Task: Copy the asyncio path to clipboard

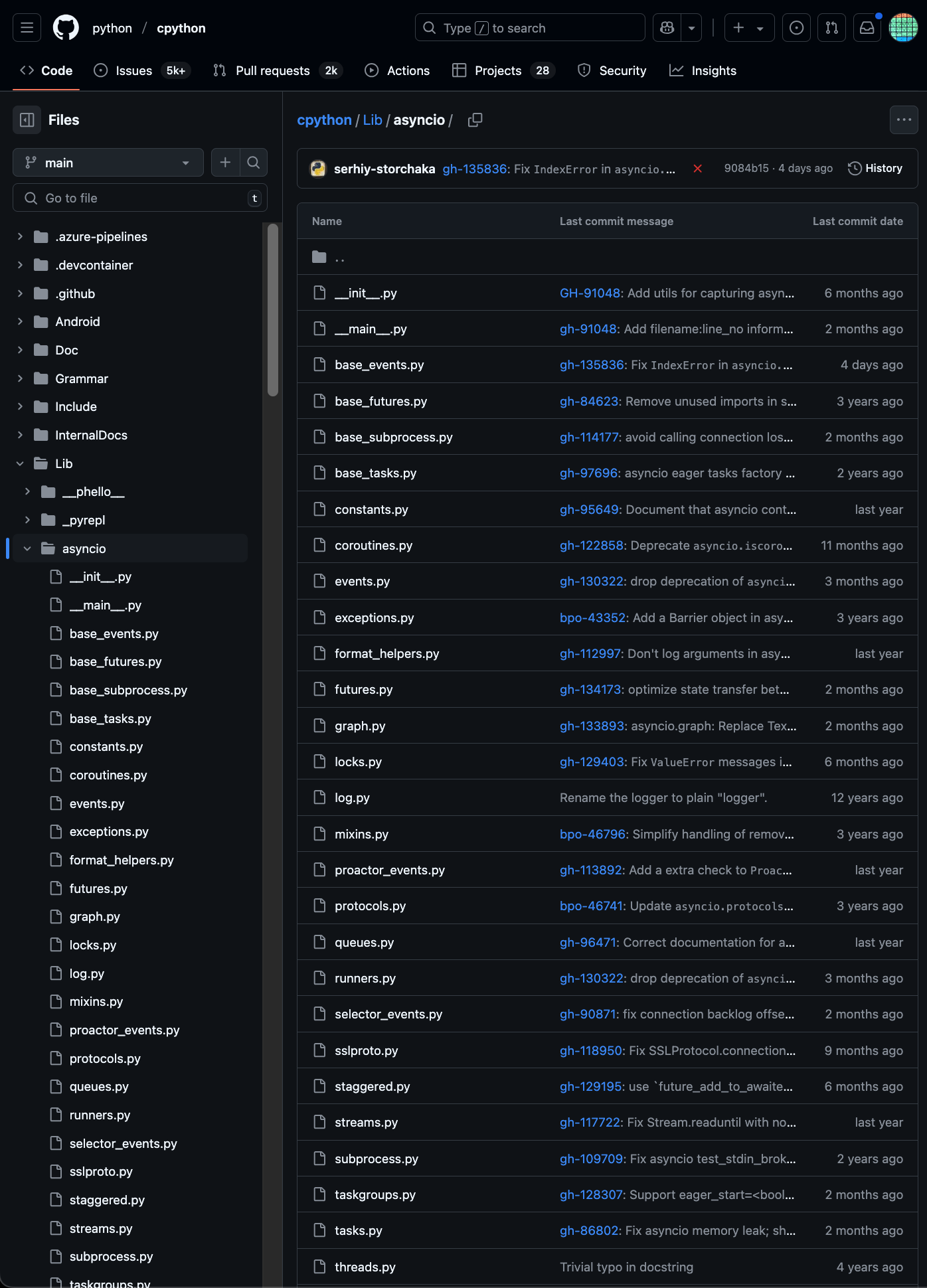Action: [475, 120]
